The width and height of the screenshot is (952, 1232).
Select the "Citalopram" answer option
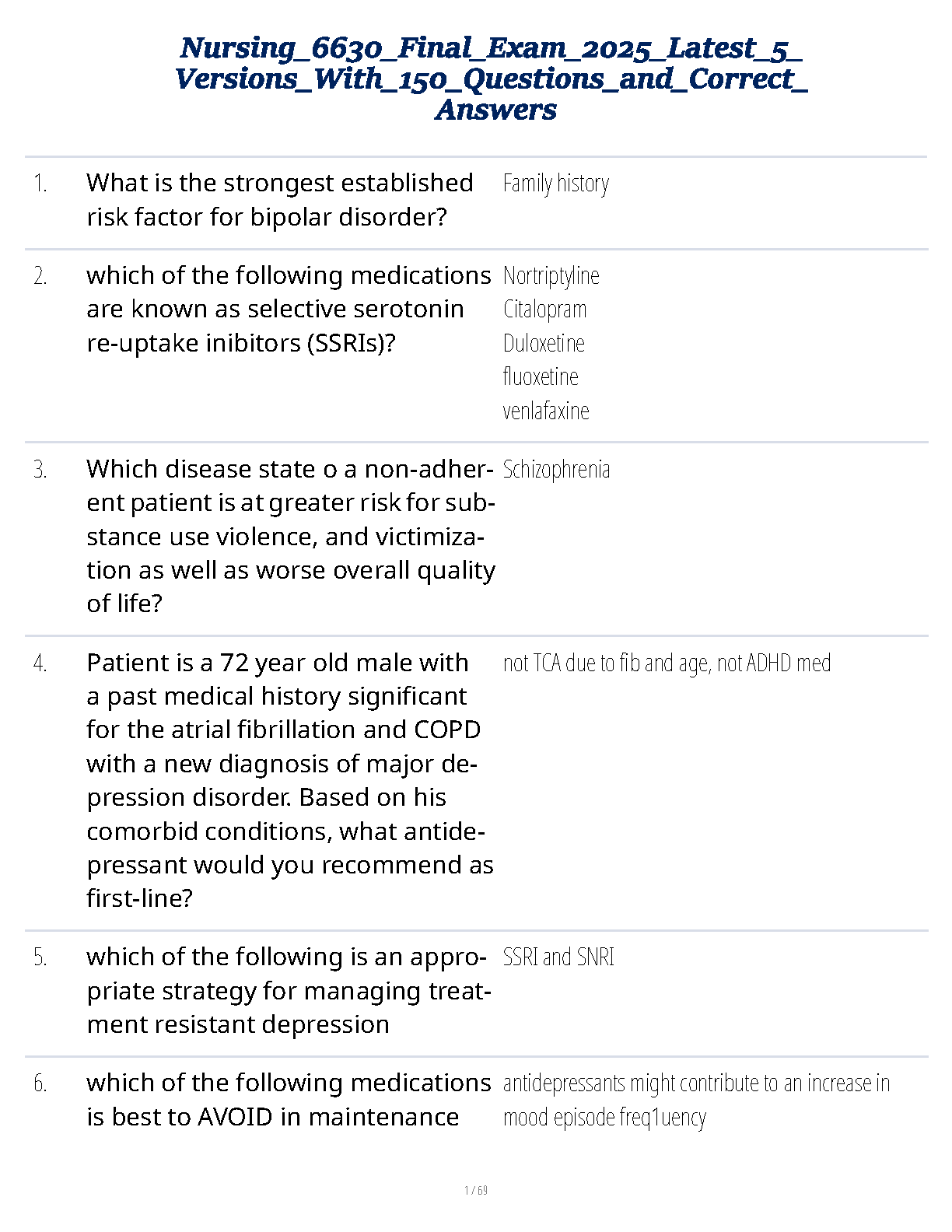[544, 310]
